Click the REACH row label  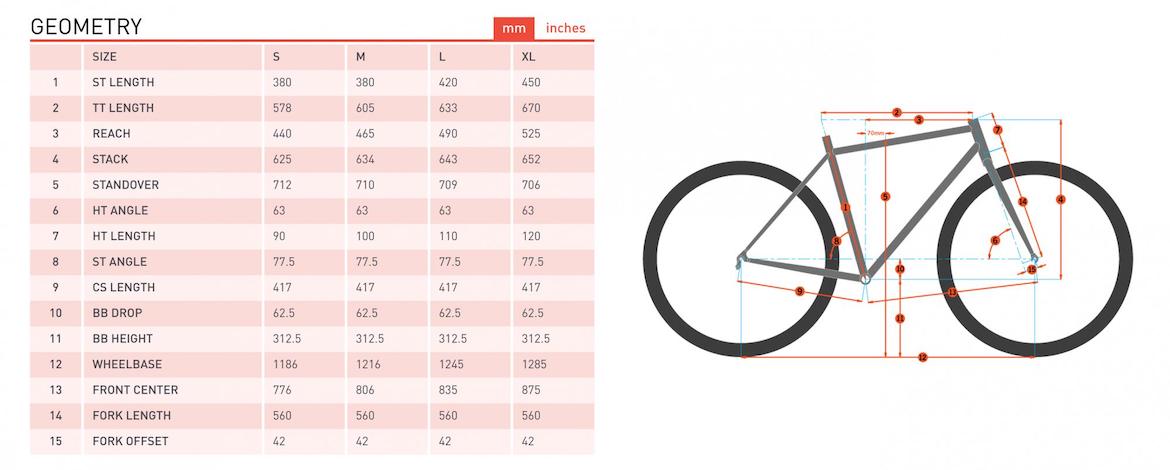point(111,133)
